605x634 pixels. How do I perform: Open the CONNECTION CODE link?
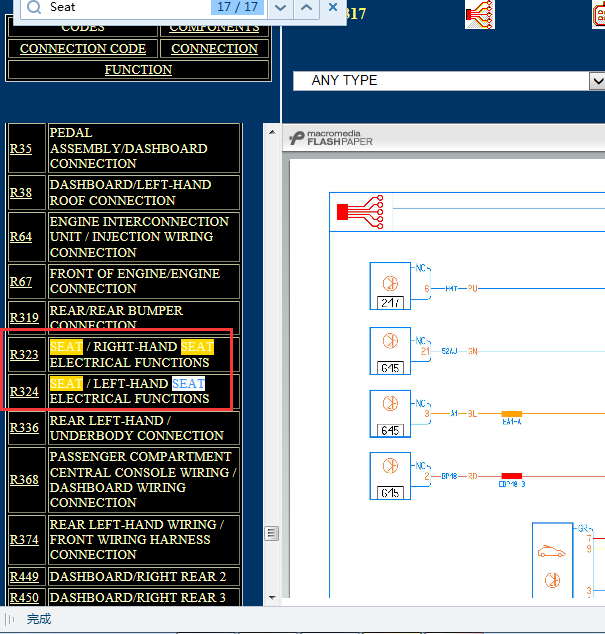coord(83,49)
